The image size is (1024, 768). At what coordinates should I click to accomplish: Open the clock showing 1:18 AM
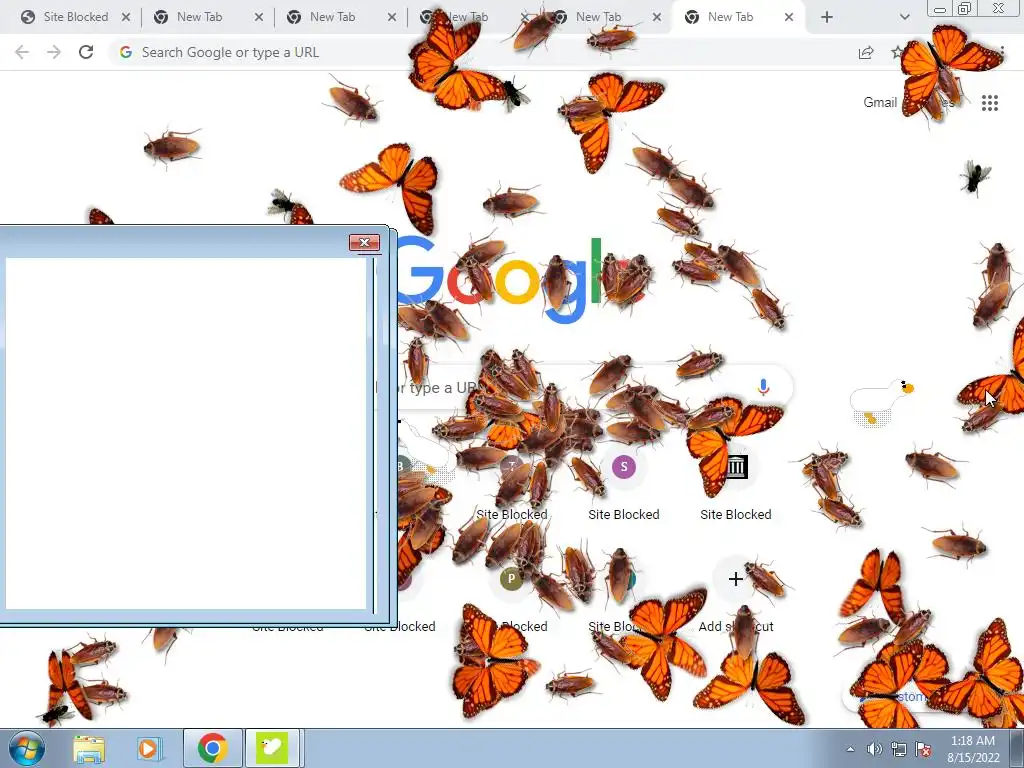pos(973,749)
